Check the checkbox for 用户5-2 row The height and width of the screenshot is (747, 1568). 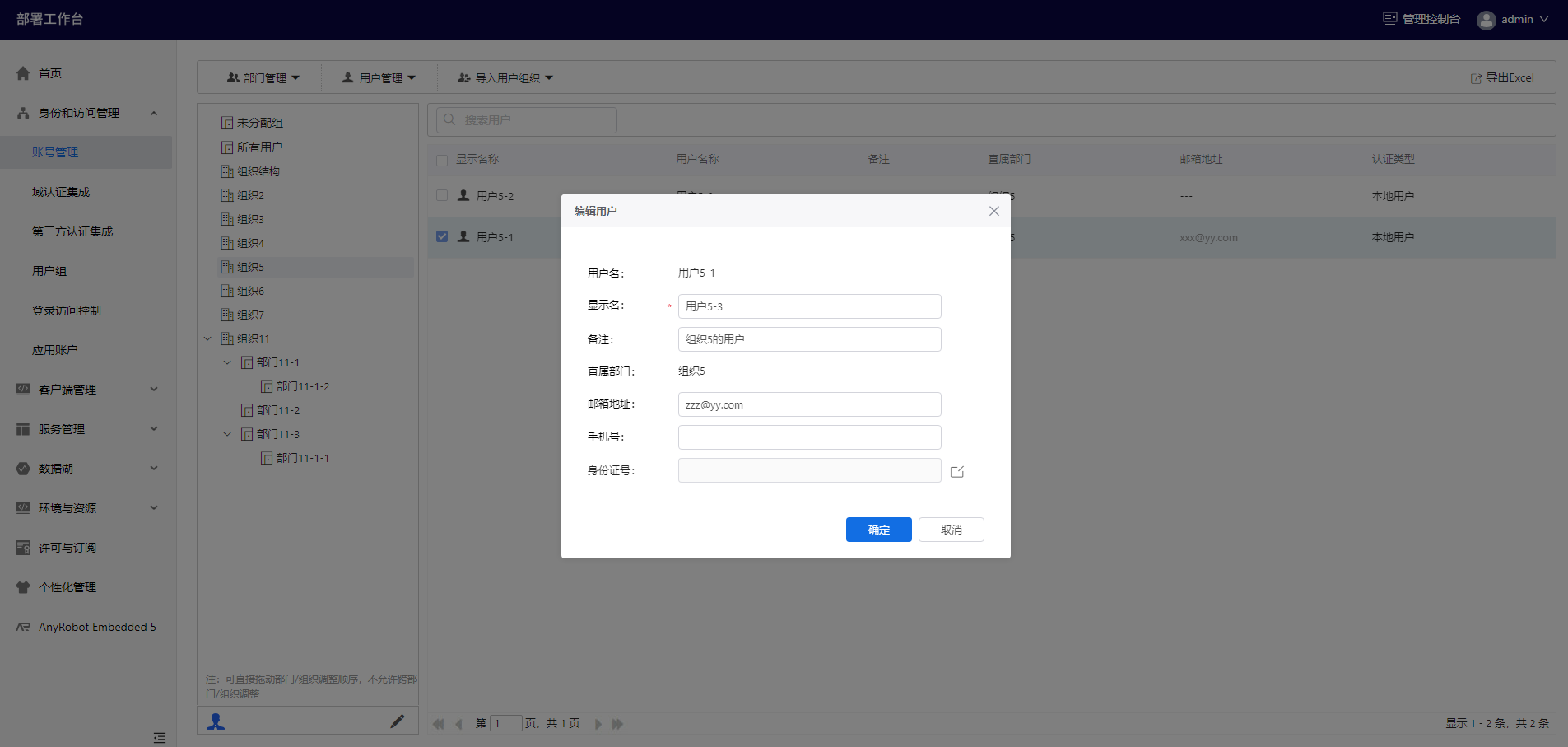(x=442, y=195)
